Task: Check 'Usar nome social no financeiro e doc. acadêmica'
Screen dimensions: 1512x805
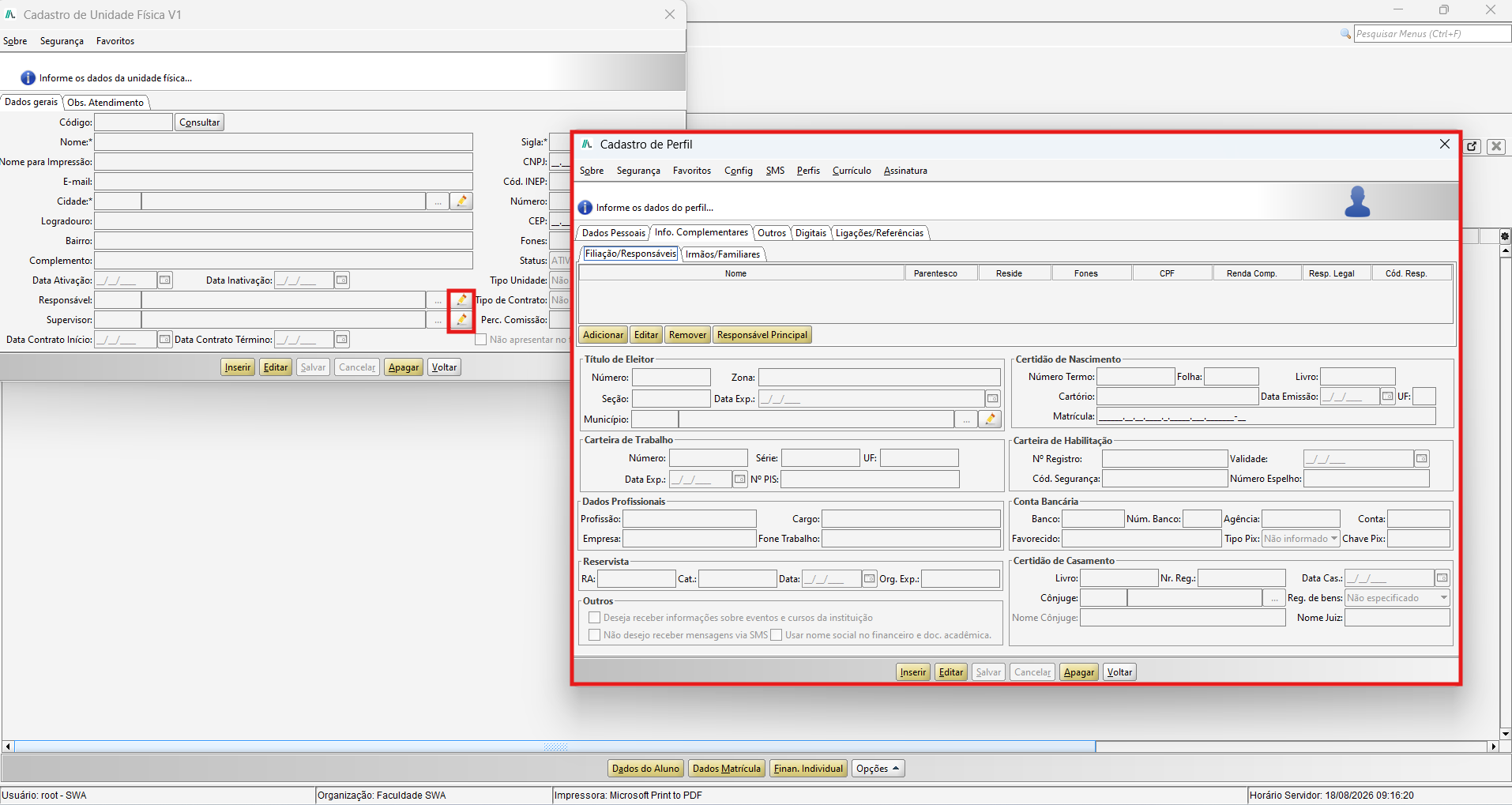Action: tap(777, 635)
